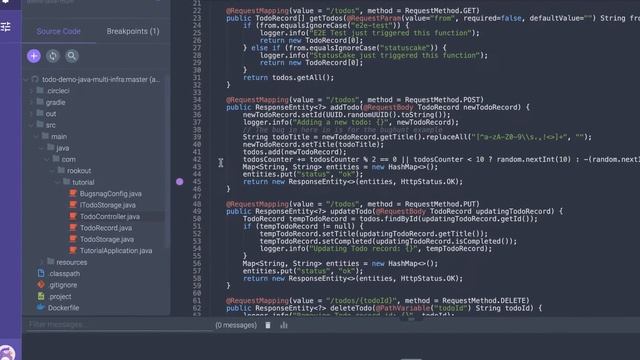Click the GitHub icon beside repository name

(35, 79)
